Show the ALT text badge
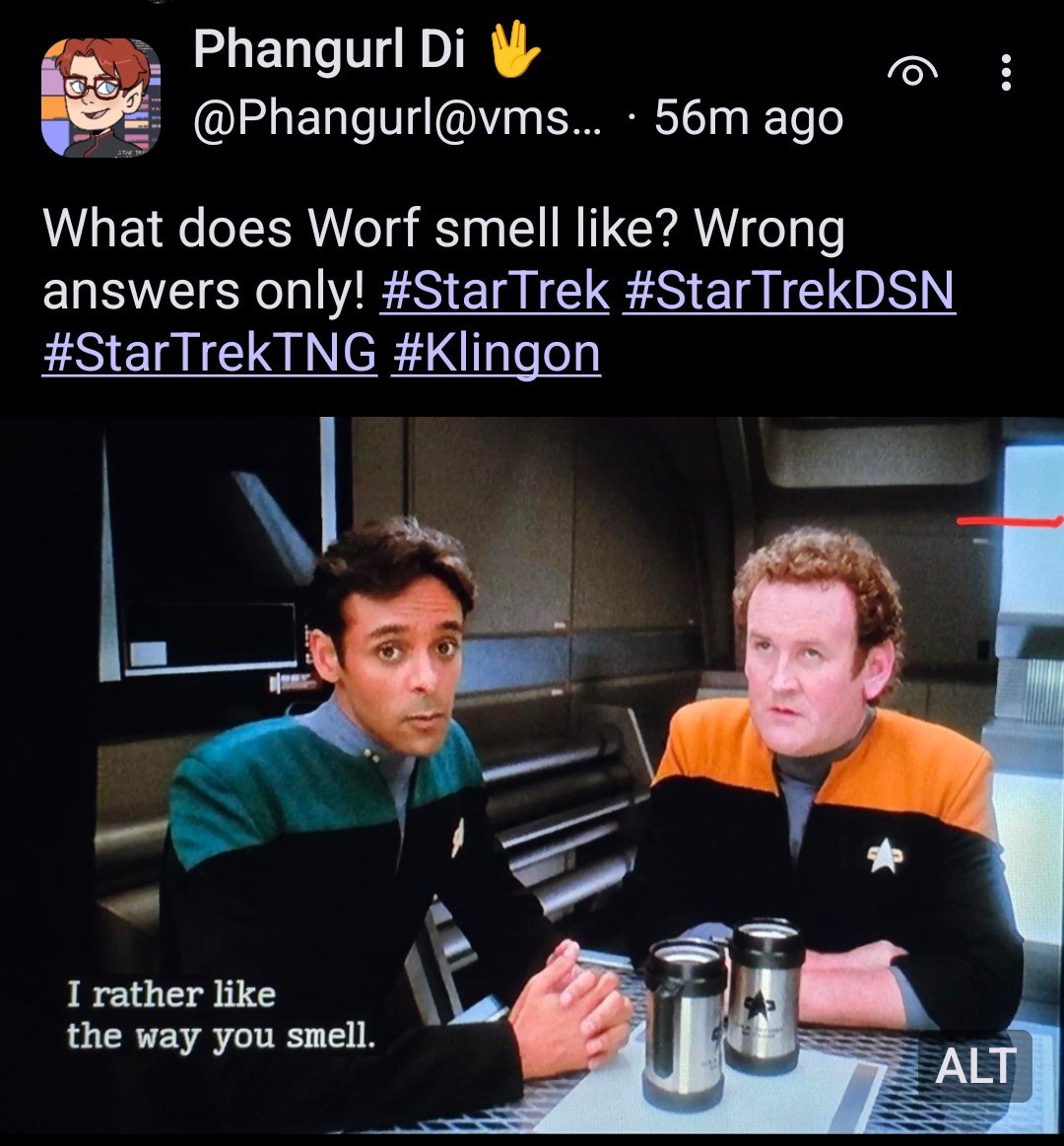 975,1065
